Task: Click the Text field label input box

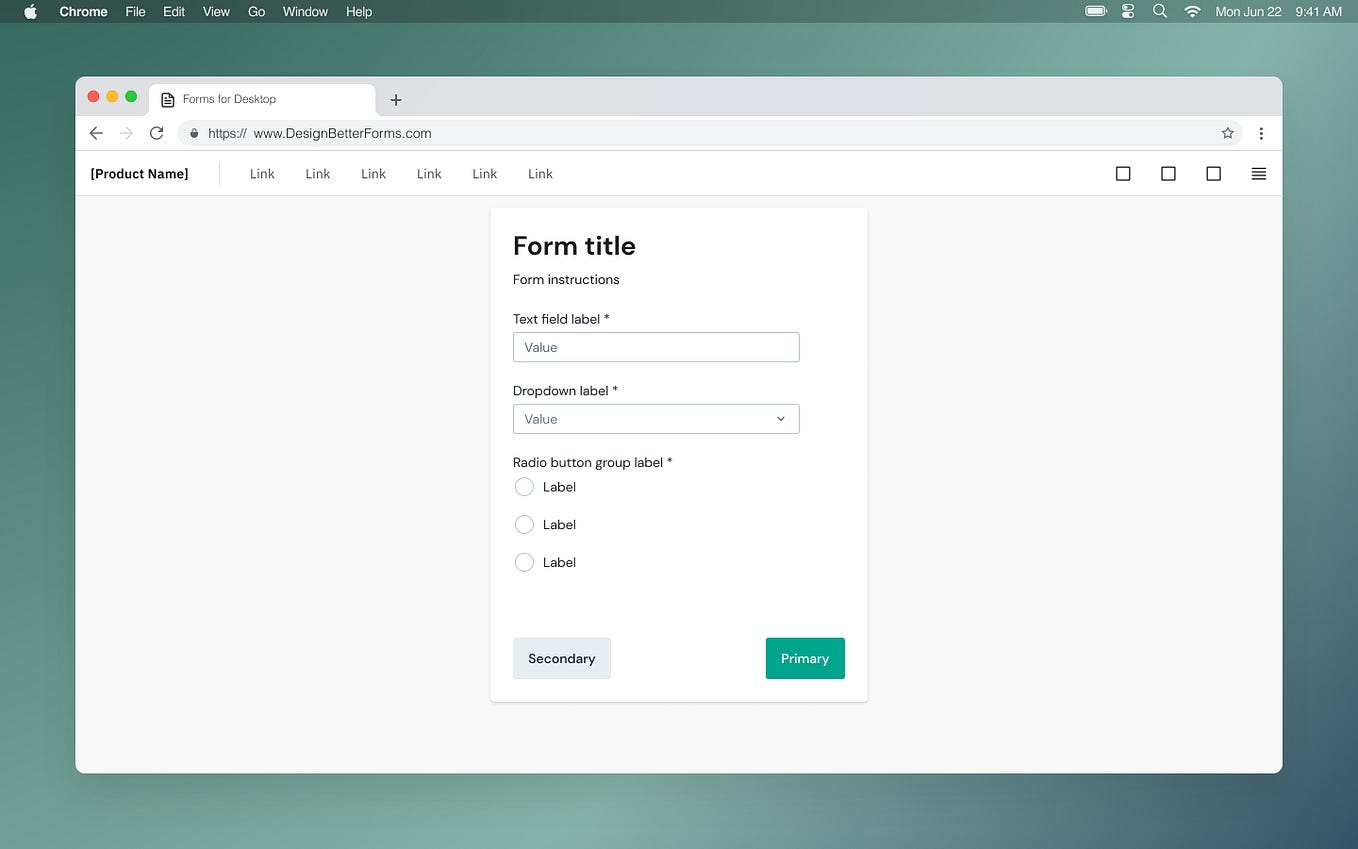Action: point(656,347)
